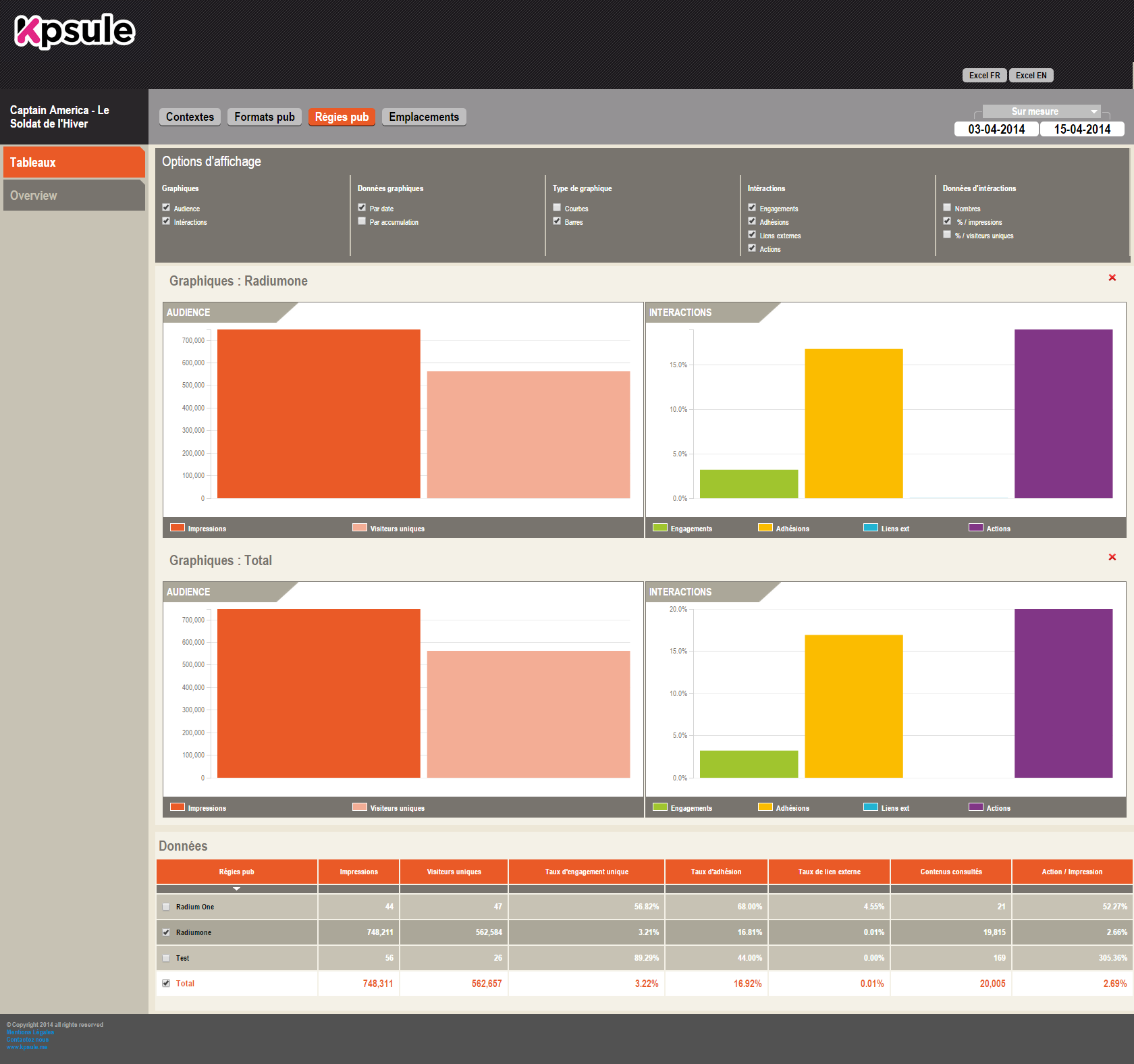
Task: Open the Sur mesure date range dropdown
Action: [1041, 111]
